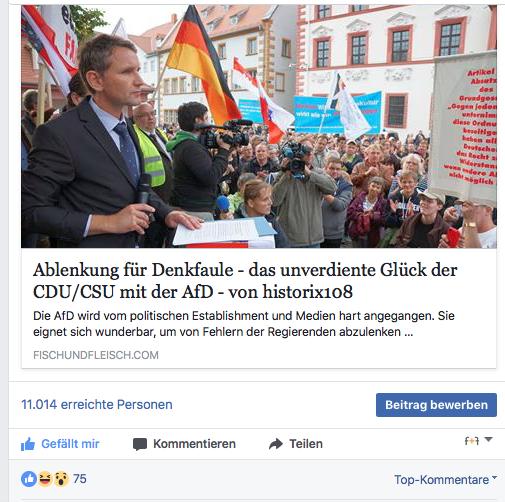
Task: Click the Teilen text label
Action: pos(306,444)
